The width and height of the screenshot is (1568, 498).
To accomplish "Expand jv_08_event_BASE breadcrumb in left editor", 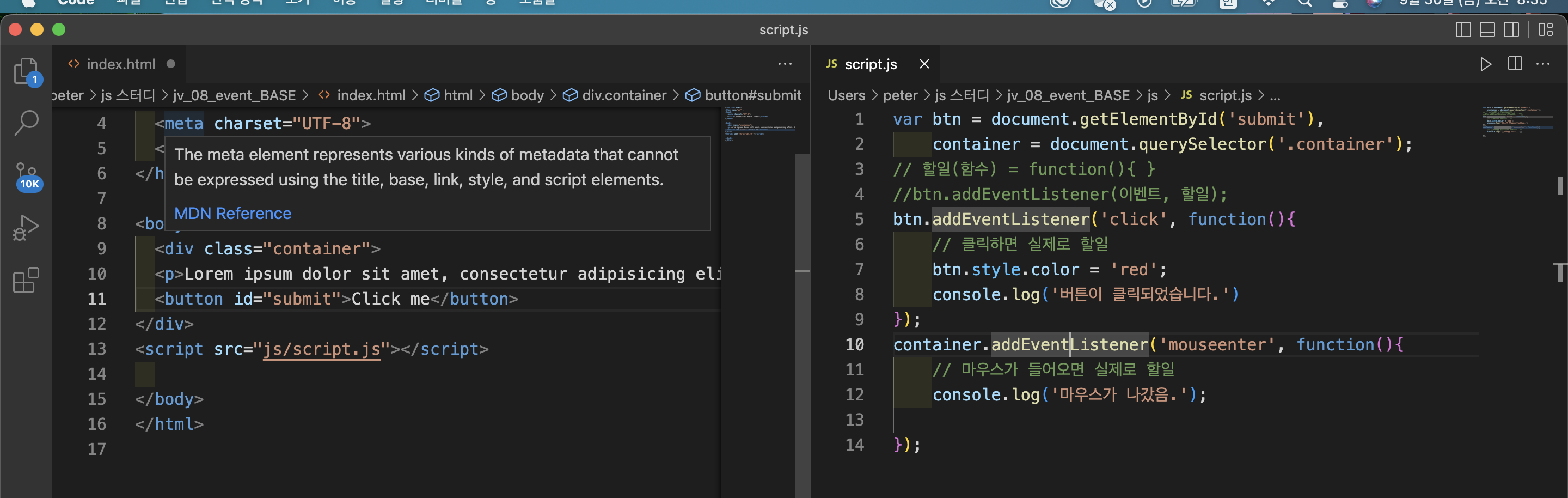I will [234, 95].
